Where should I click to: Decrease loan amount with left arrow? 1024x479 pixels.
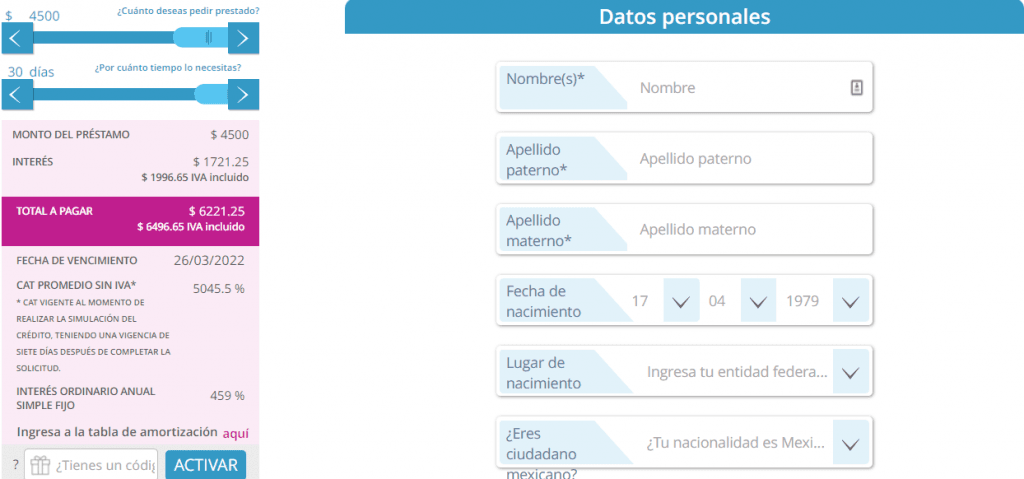pyautogui.click(x=17, y=38)
